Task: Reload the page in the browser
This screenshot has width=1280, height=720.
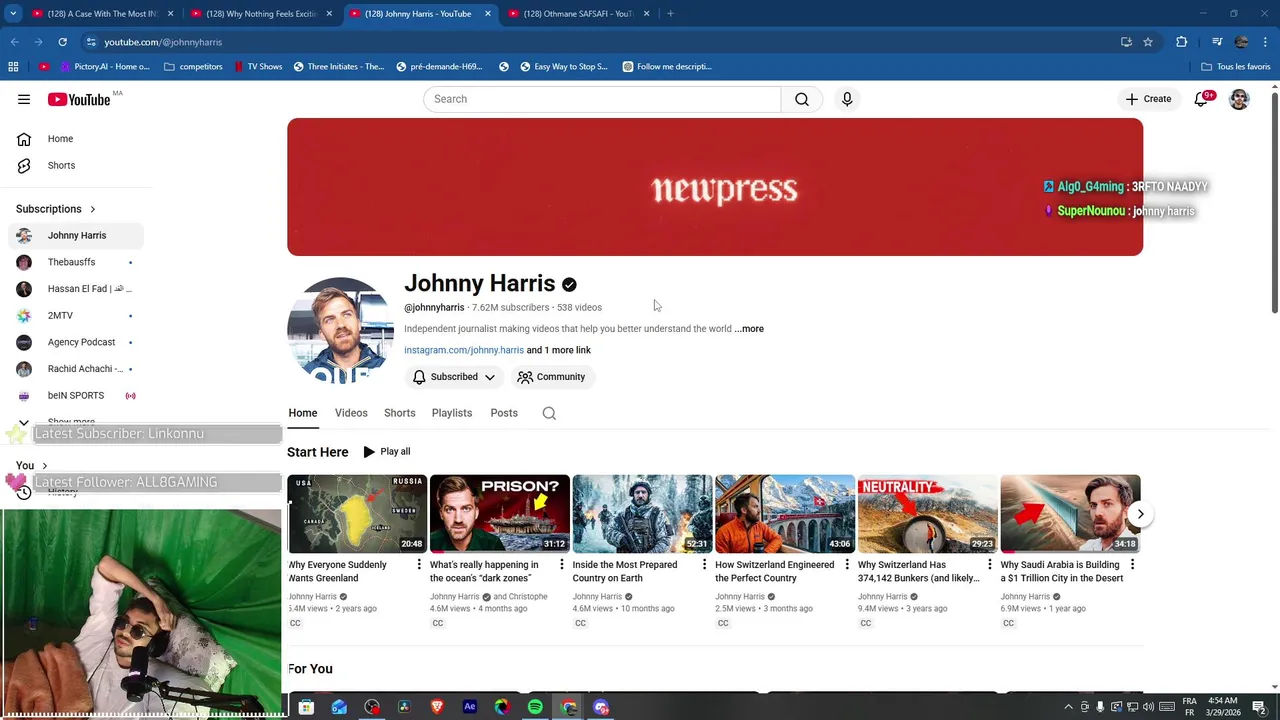Action: coord(62,42)
